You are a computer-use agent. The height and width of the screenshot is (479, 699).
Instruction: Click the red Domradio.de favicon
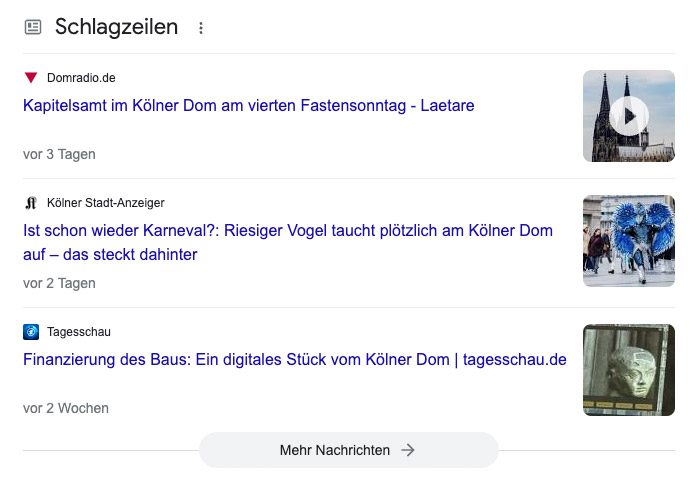(31, 78)
